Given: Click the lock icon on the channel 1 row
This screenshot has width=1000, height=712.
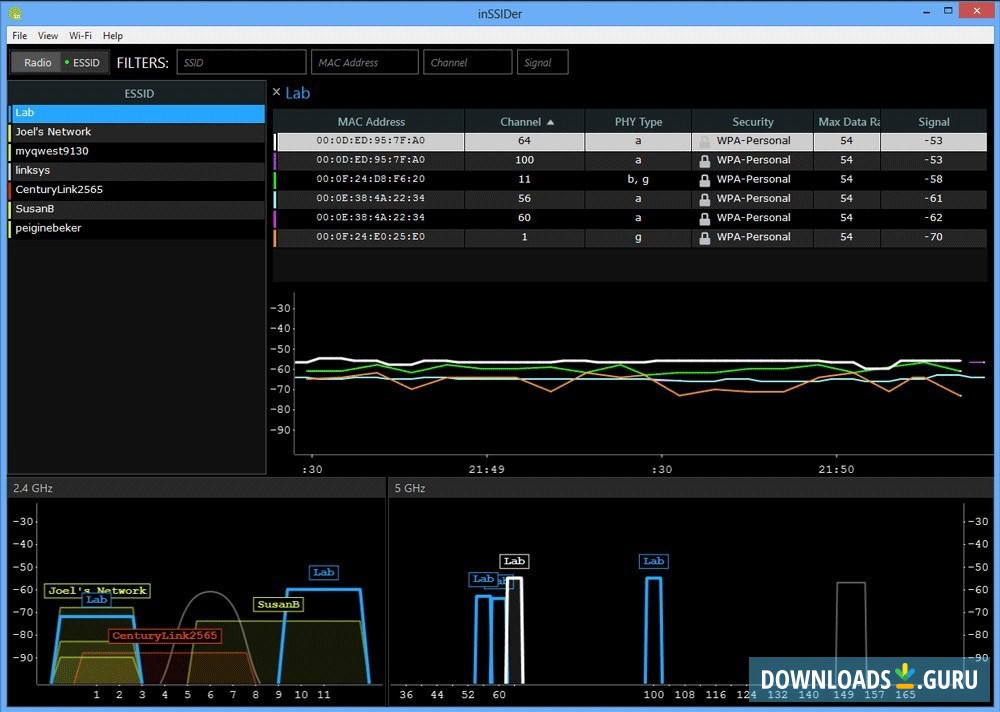Looking at the screenshot, I should click(x=704, y=237).
